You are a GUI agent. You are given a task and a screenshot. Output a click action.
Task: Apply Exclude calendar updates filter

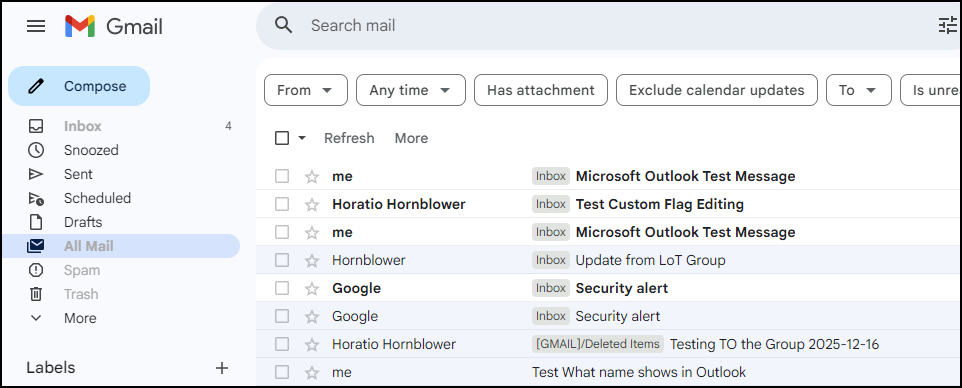[717, 90]
